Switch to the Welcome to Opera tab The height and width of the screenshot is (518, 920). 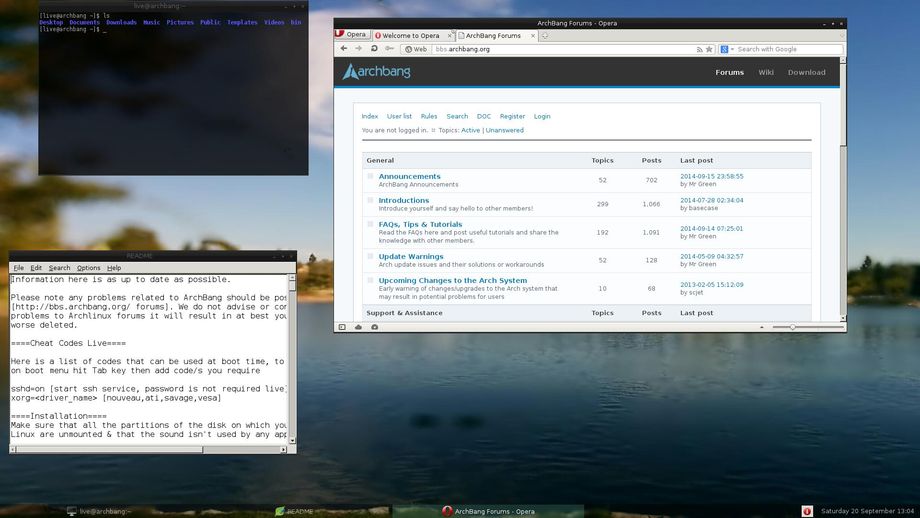(410, 35)
